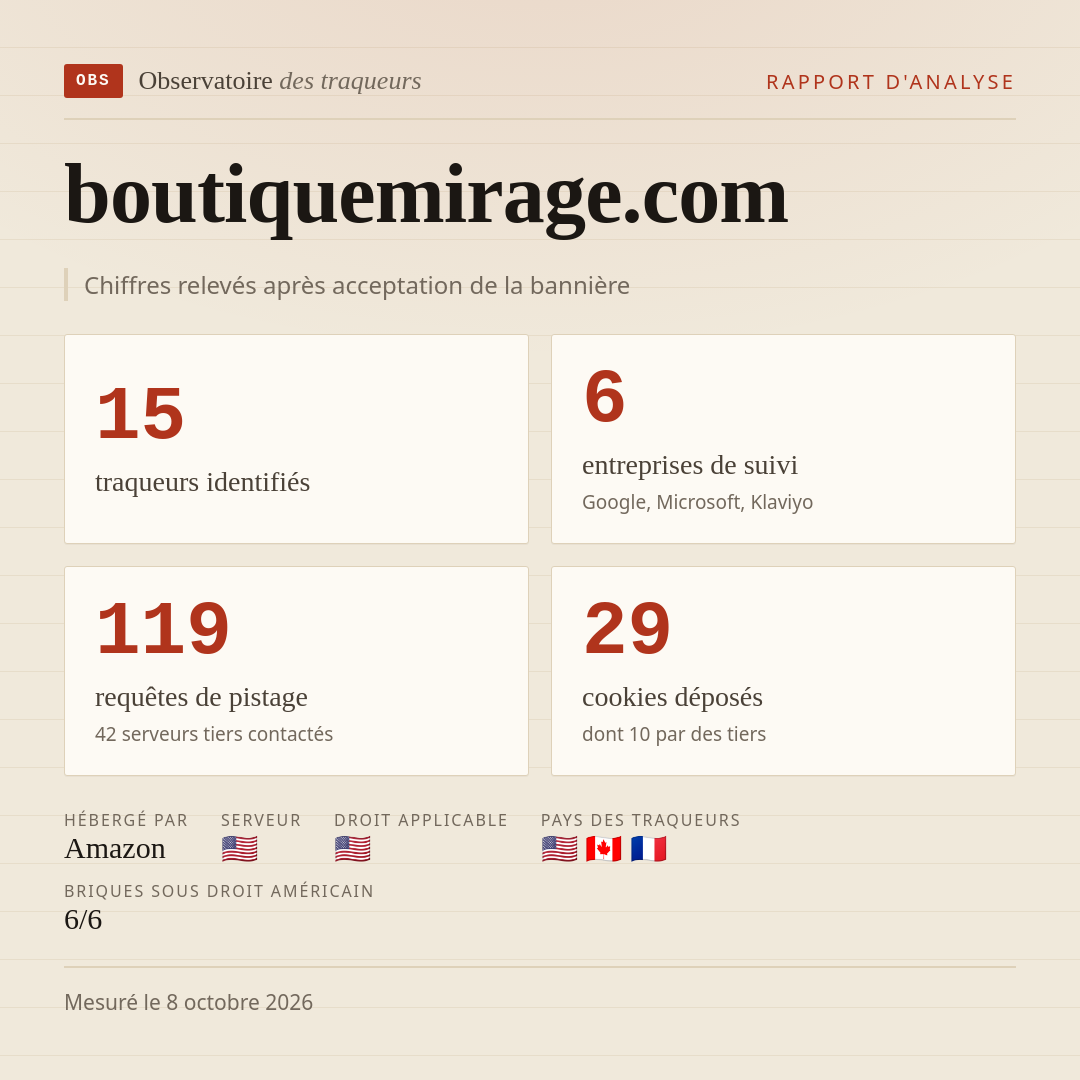Open the Observatoire des traqueurs title
Screen dimensions: 1080x1080
tap(280, 81)
